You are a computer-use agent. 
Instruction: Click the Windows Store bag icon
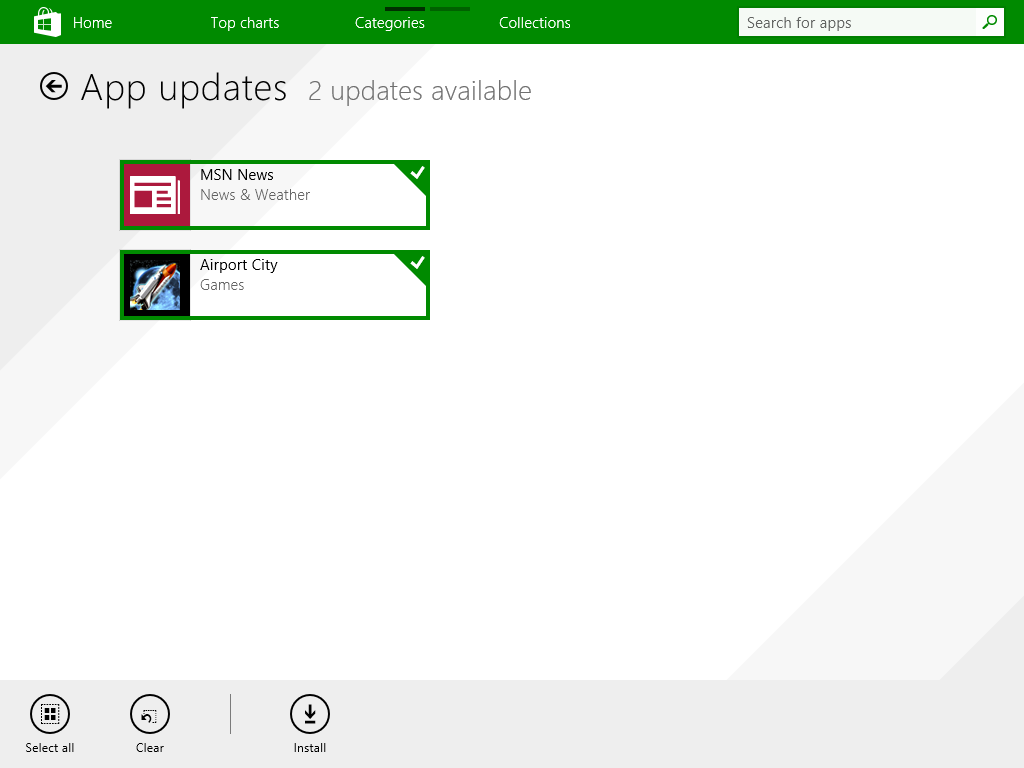[48, 22]
